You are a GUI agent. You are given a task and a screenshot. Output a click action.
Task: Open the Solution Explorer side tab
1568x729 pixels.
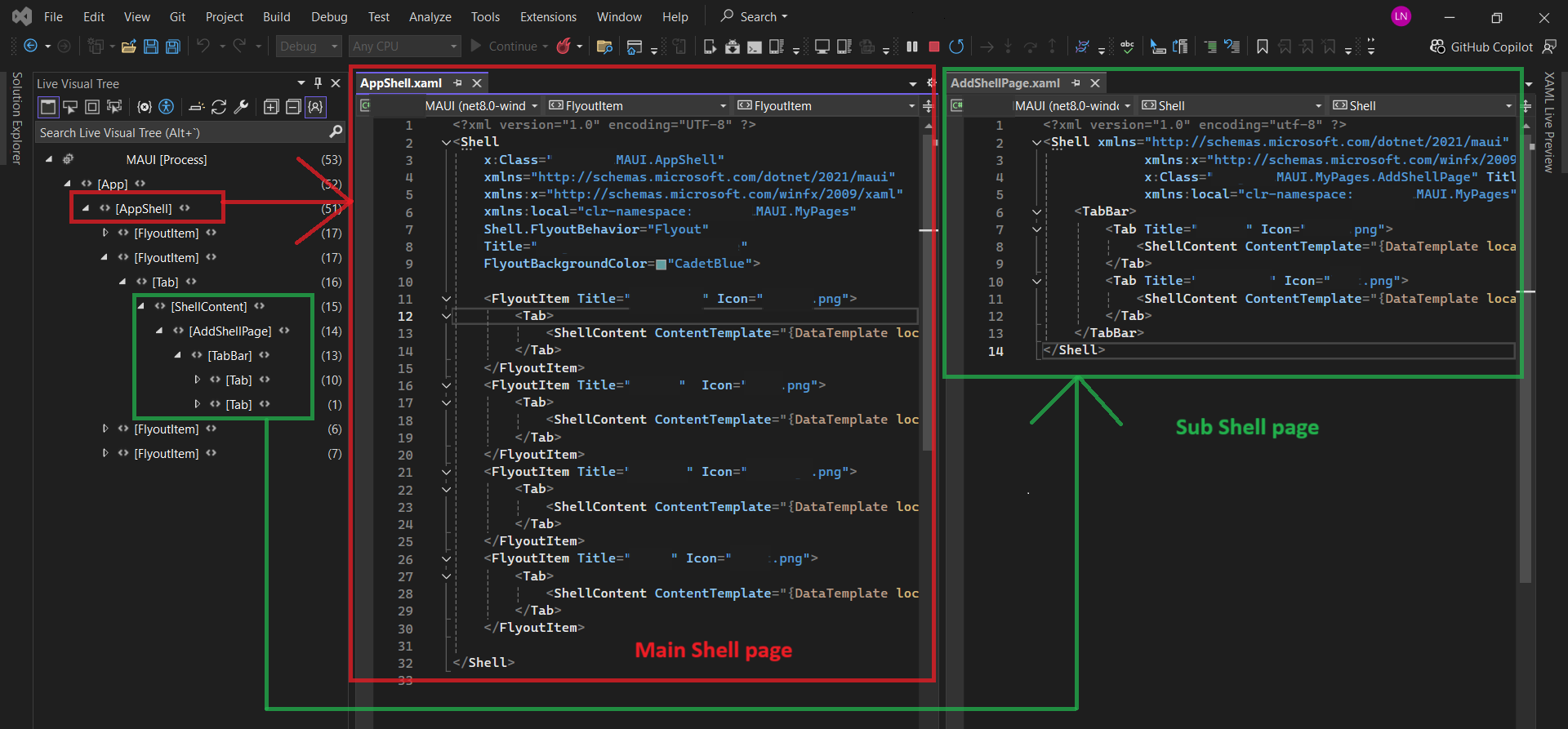point(16,118)
